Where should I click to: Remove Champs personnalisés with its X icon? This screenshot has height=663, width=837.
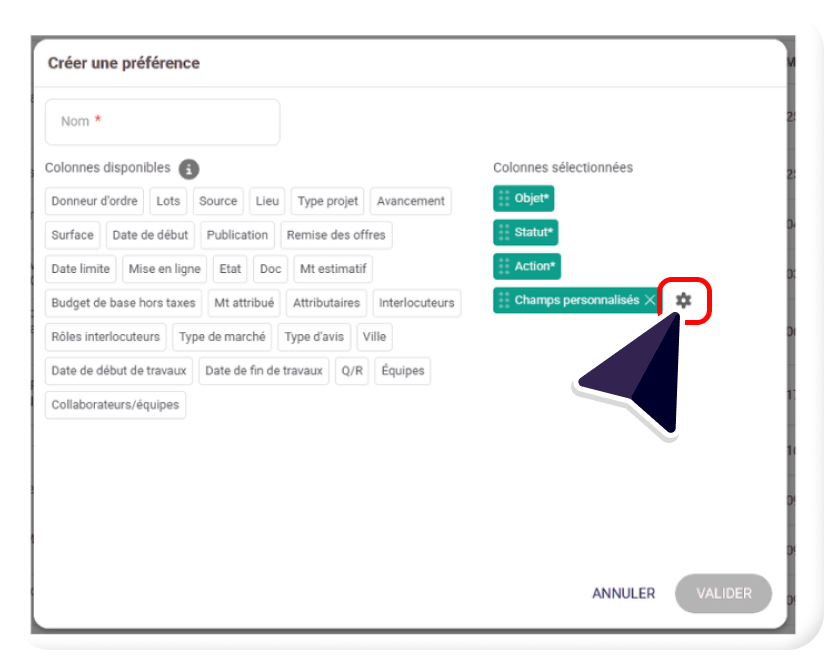click(x=650, y=300)
